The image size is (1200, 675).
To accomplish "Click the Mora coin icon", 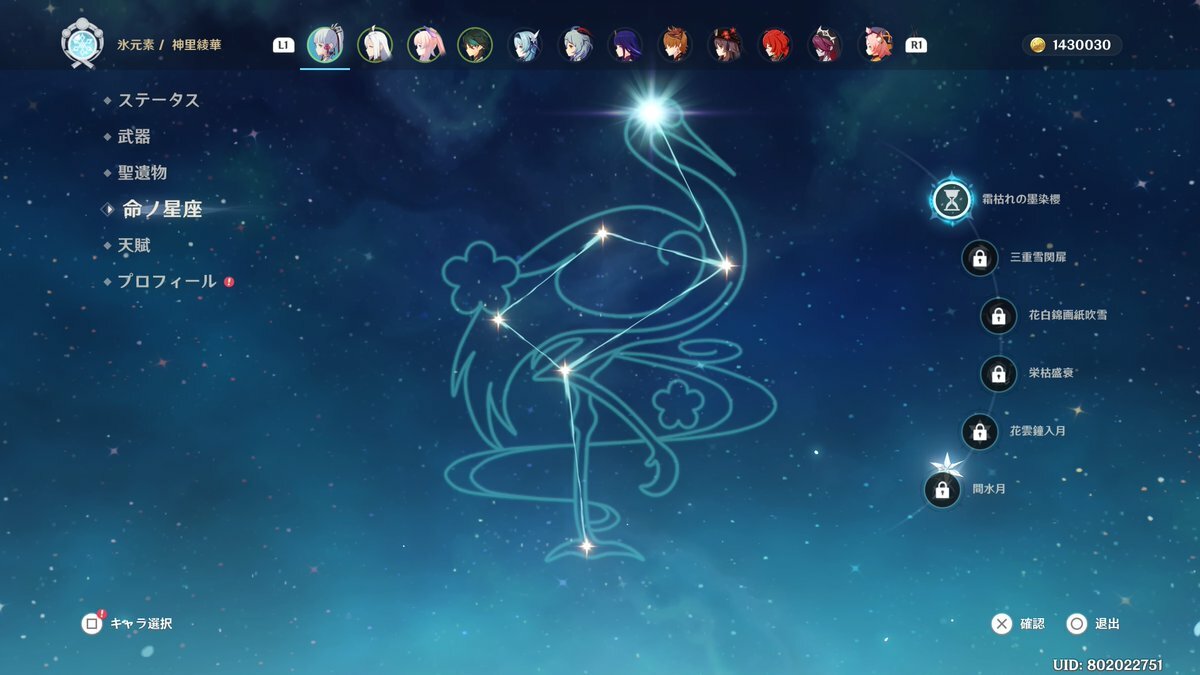I will 1038,45.
